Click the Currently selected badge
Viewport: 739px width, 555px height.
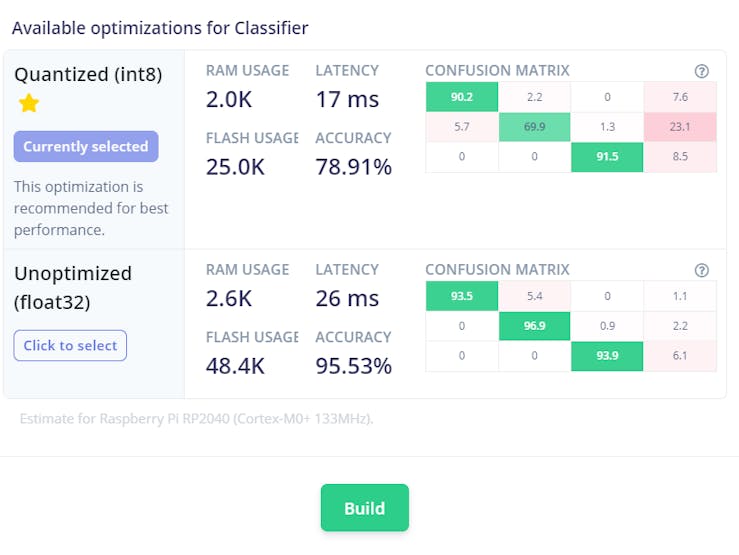[x=86, y=146]
